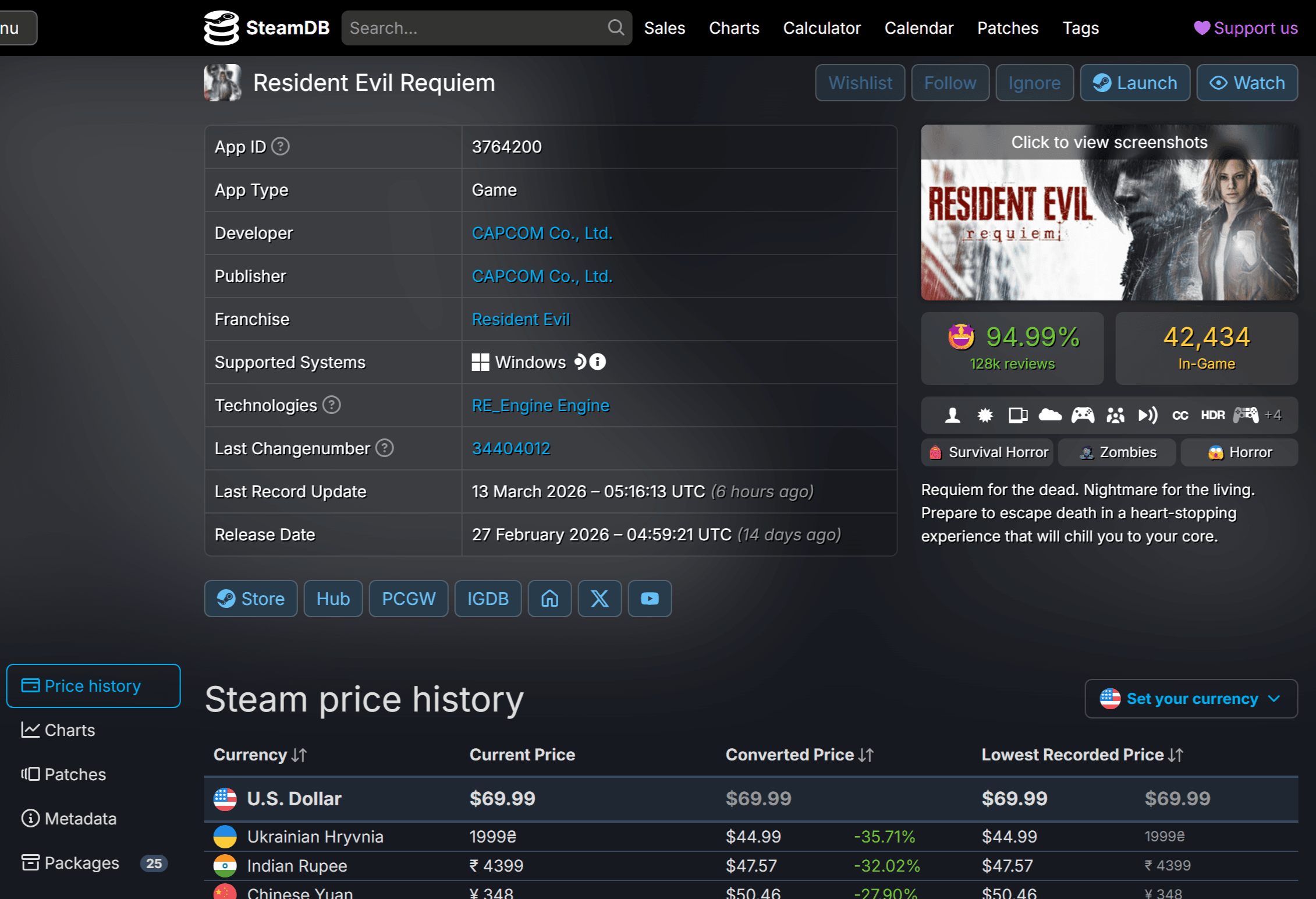The image size is (1316, 899).
Task: Open CAPCOM Co., Ltd. in the Publisher row
Action: (x=542, y=276)
